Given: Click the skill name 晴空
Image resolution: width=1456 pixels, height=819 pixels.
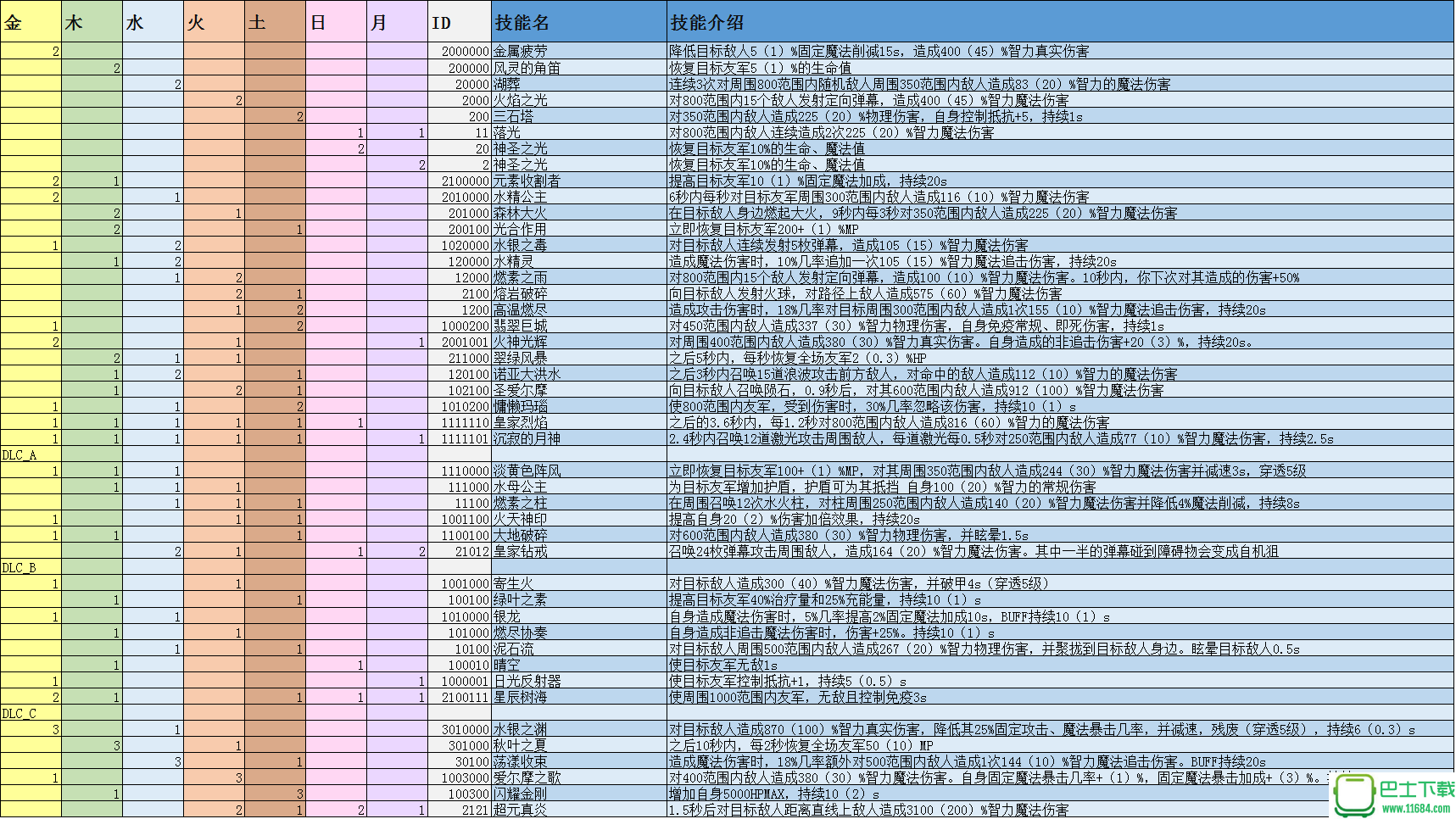Looking at the screenshot, I should [x=579, y=665].
